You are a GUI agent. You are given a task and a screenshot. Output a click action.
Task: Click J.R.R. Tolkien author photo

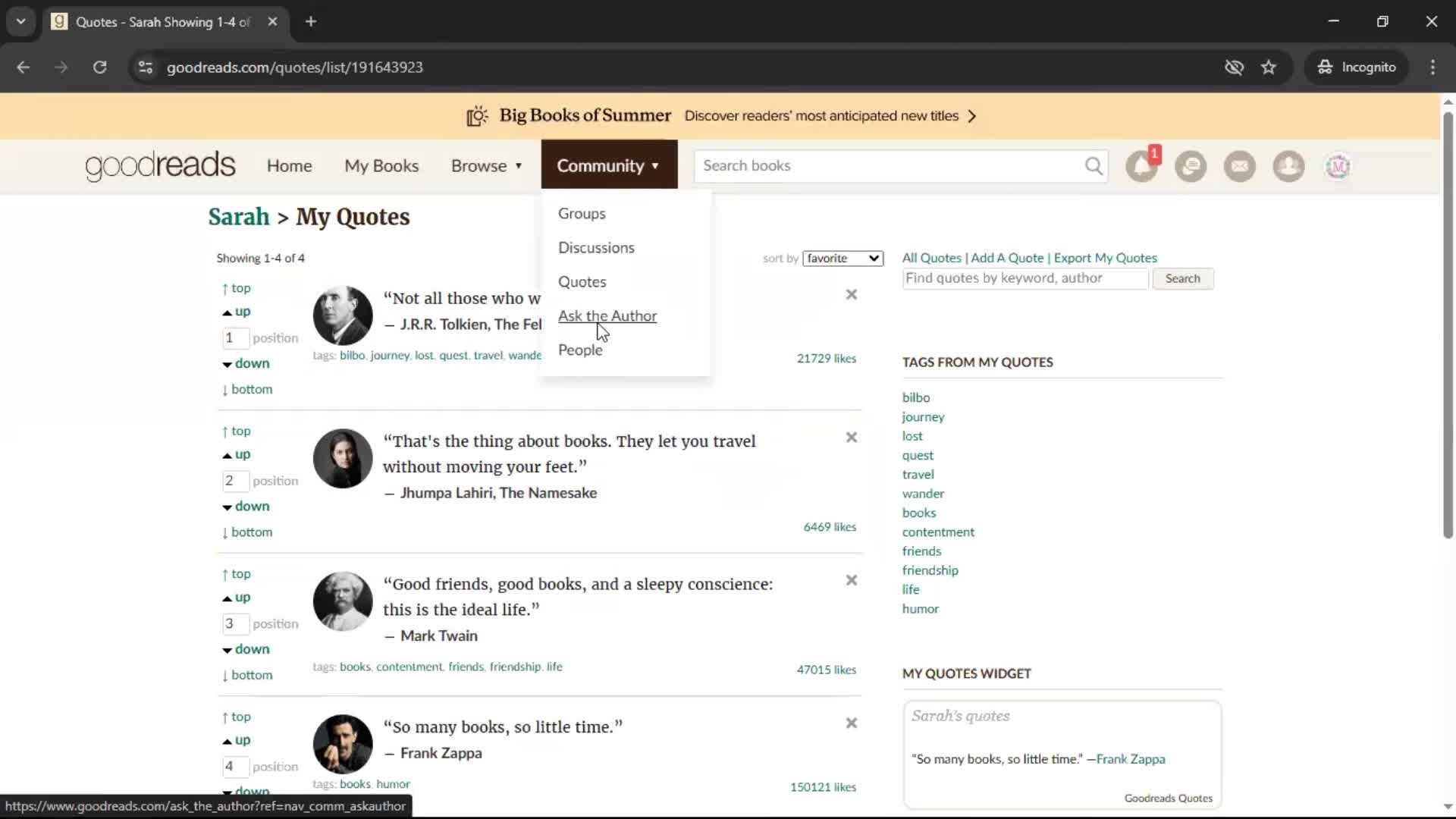click(343, 315)
